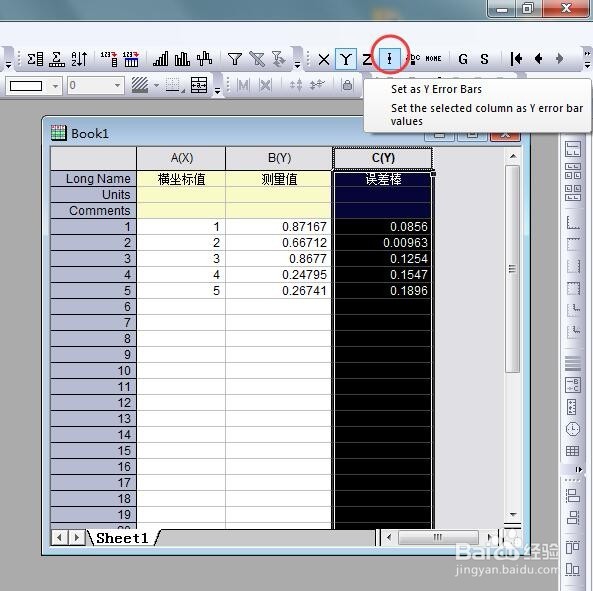Click the cell containing 0.00963
The width and height of the screenshot is (593, 591).
pyautogui.click(x=382, y=243)
